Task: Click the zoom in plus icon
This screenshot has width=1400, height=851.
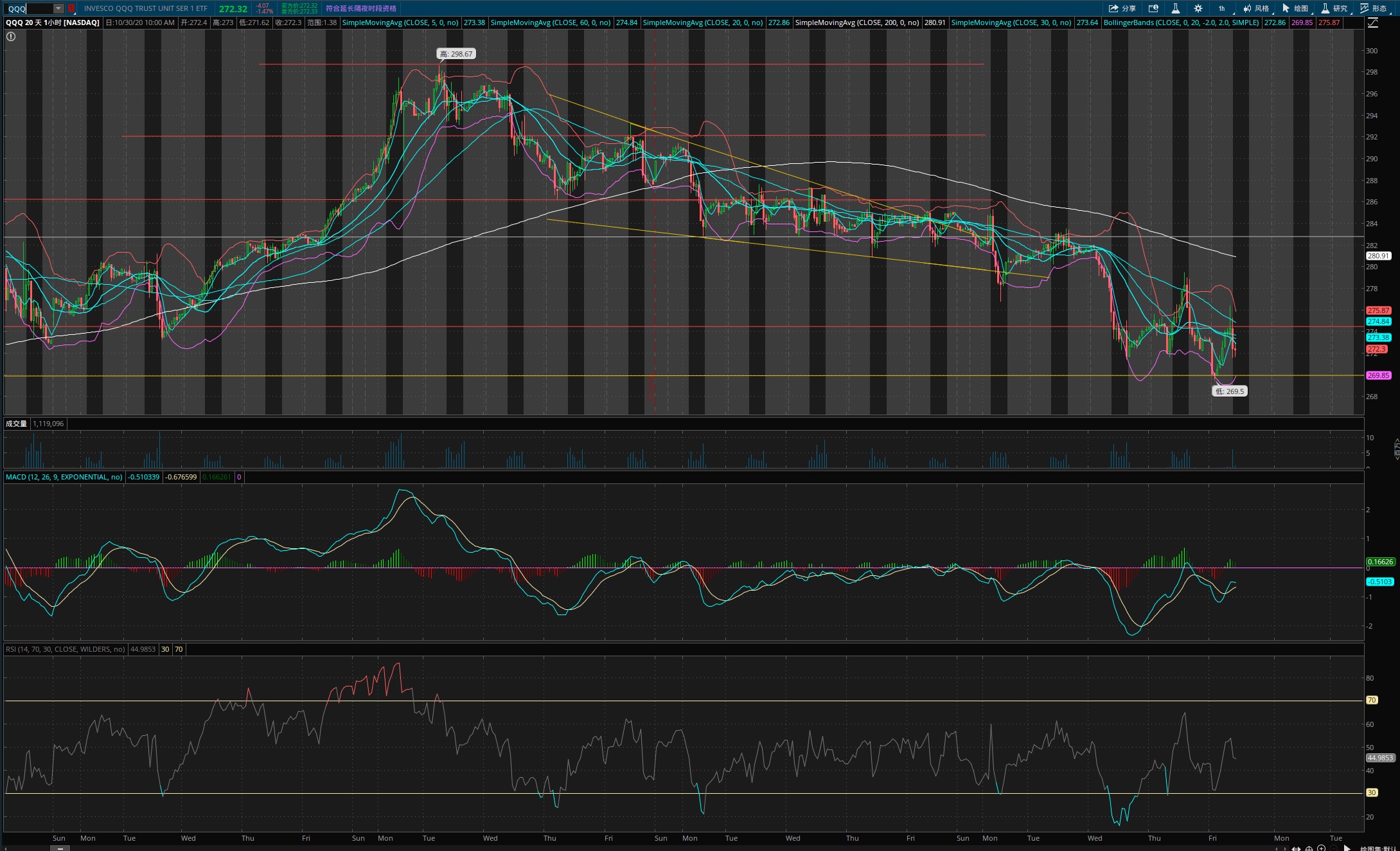Action: tap(1321, 848)
